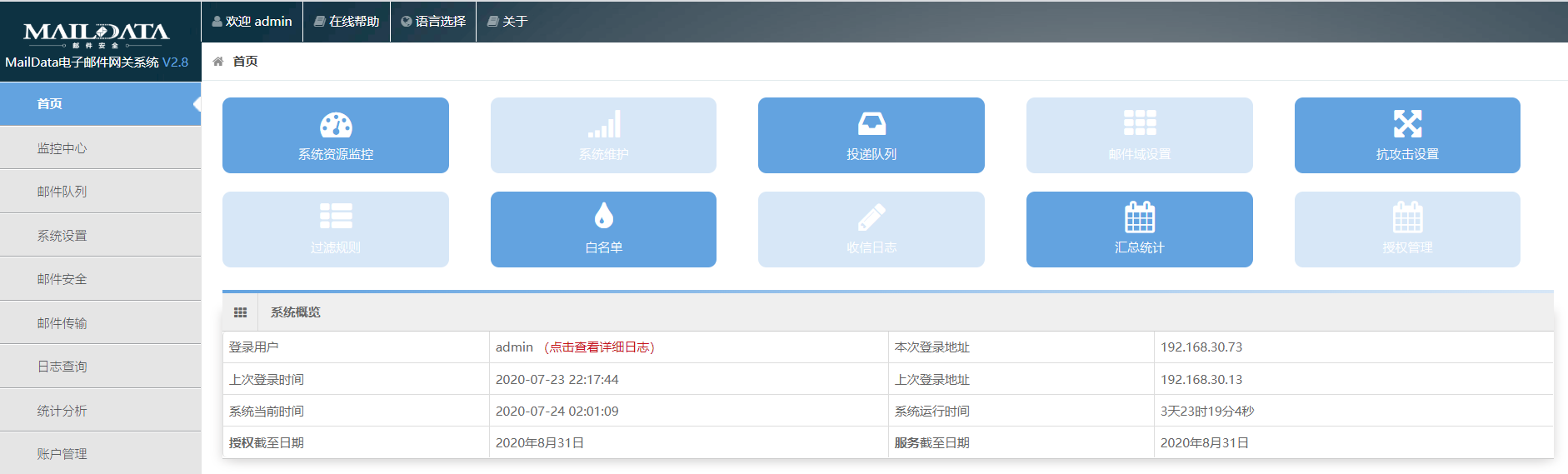
Task: Open the 抗攻击设置 arrows tile
Action: click(x=1407, y=135)
